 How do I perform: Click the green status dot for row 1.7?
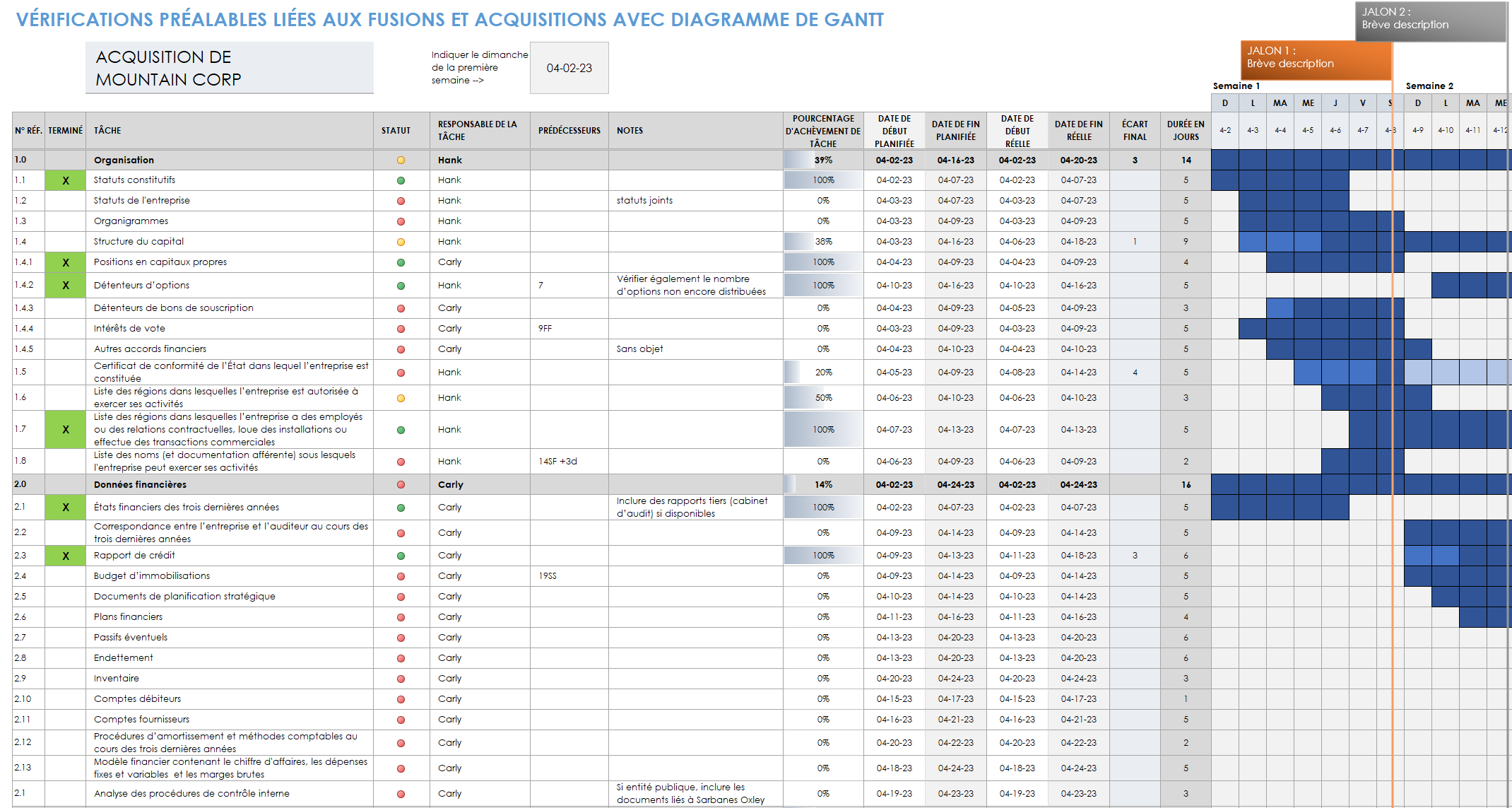tap(401, 430)
